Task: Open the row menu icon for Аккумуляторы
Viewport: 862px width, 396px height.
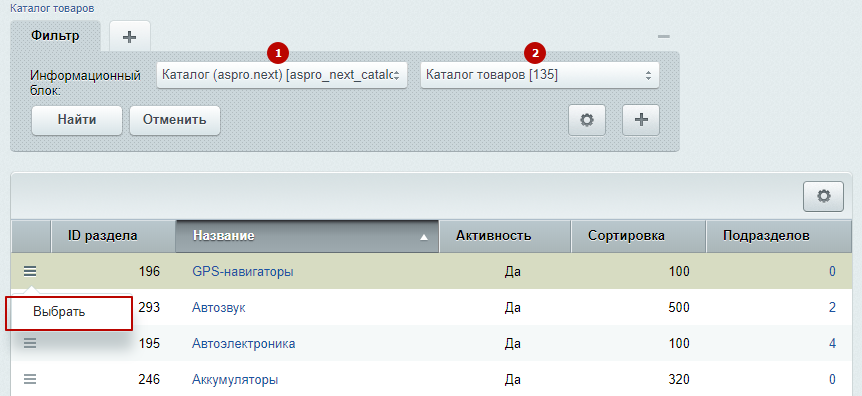Action: 30,379
